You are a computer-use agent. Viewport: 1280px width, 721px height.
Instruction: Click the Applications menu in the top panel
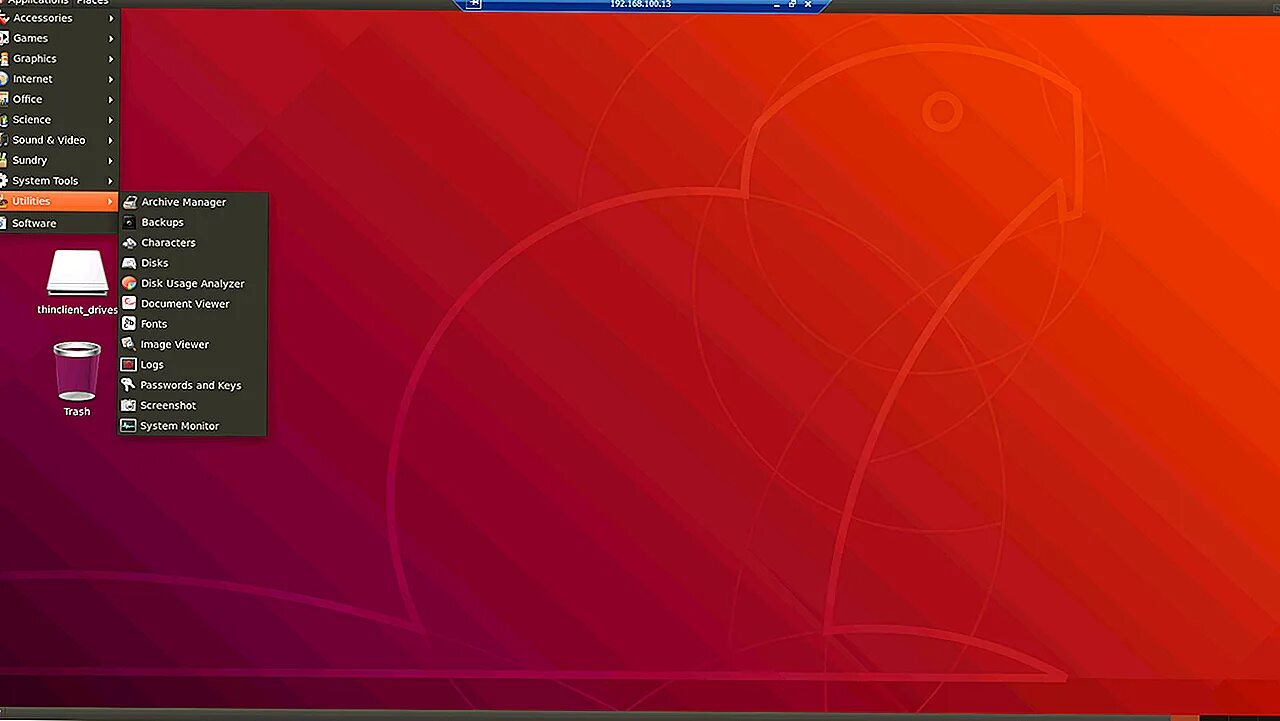37,3
